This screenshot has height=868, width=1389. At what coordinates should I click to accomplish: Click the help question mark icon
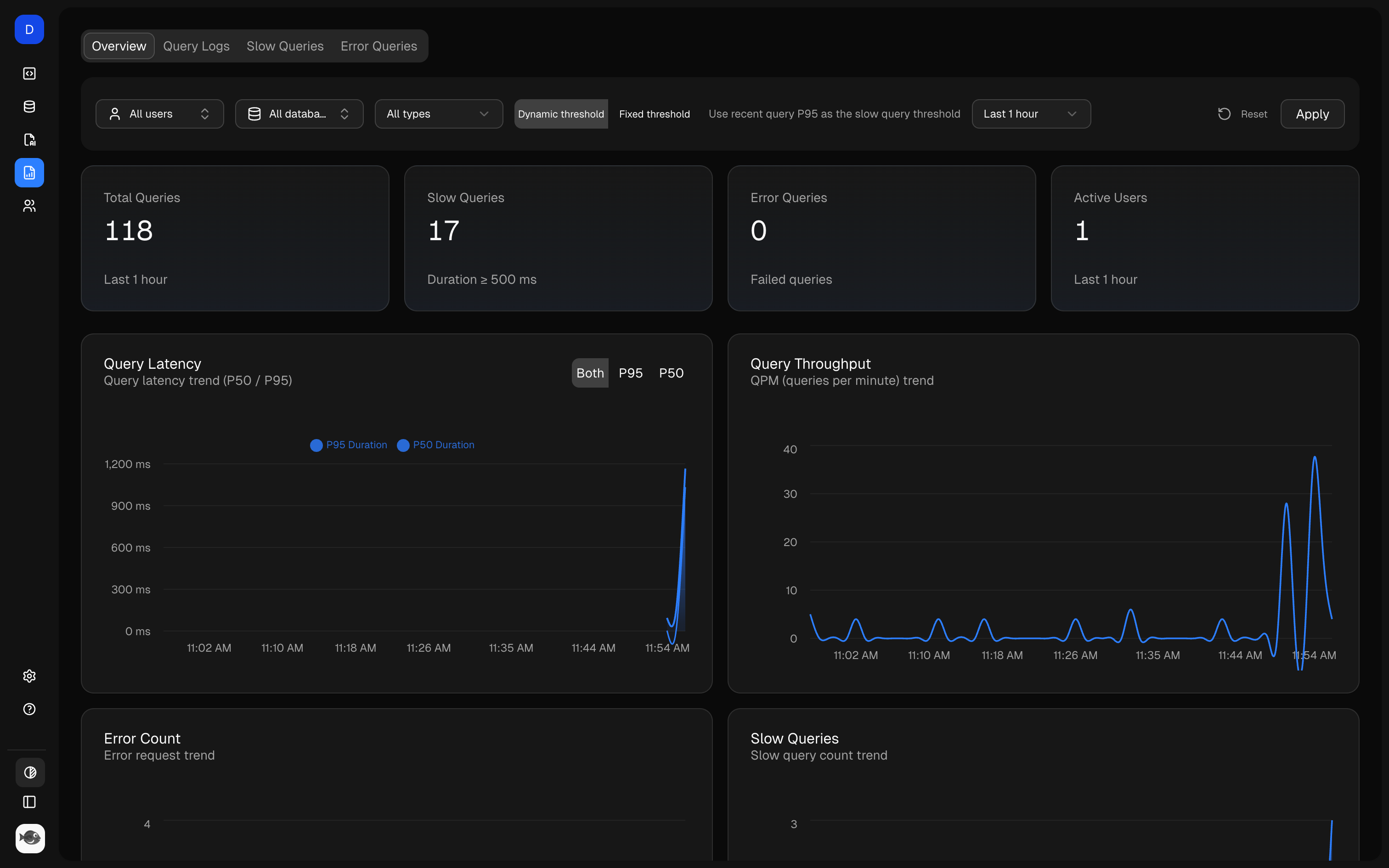click(x=29, y=709)
